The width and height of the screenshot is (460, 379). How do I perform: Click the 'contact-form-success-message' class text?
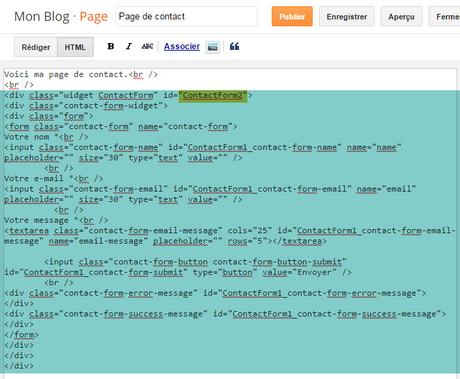click(x=133, y=314)
